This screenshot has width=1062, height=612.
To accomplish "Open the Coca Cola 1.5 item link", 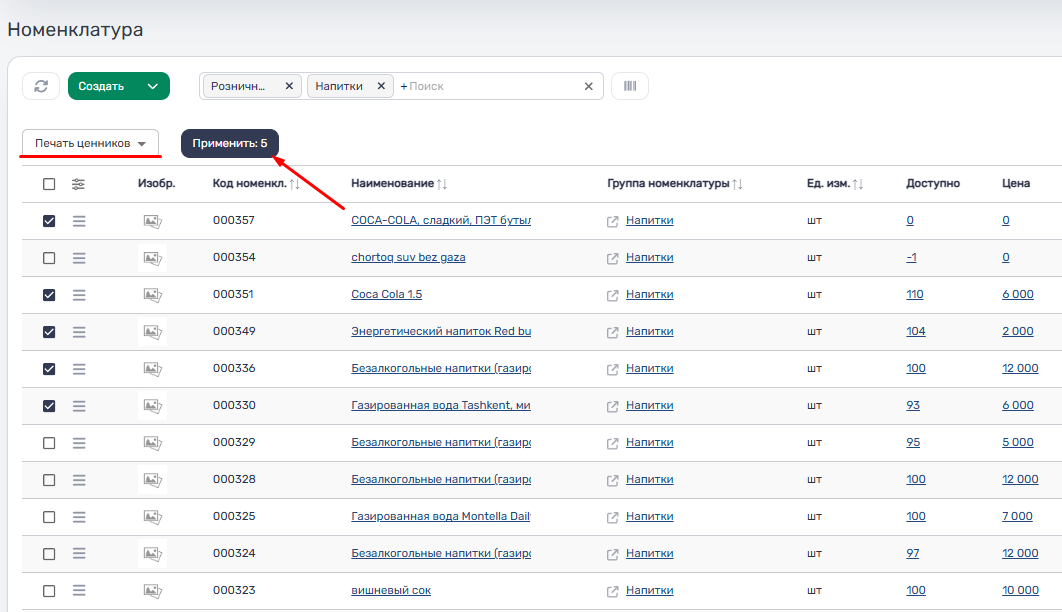I will pos(386,295).
